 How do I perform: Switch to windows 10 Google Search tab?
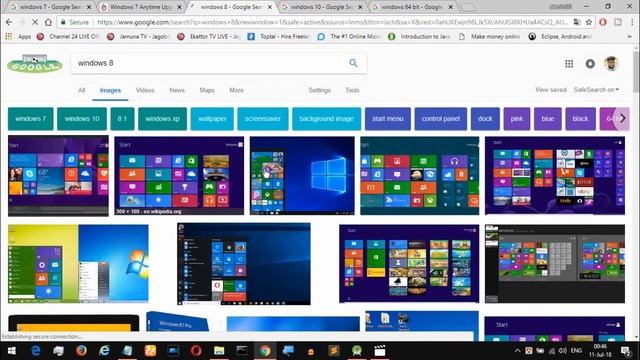[322, 7]
